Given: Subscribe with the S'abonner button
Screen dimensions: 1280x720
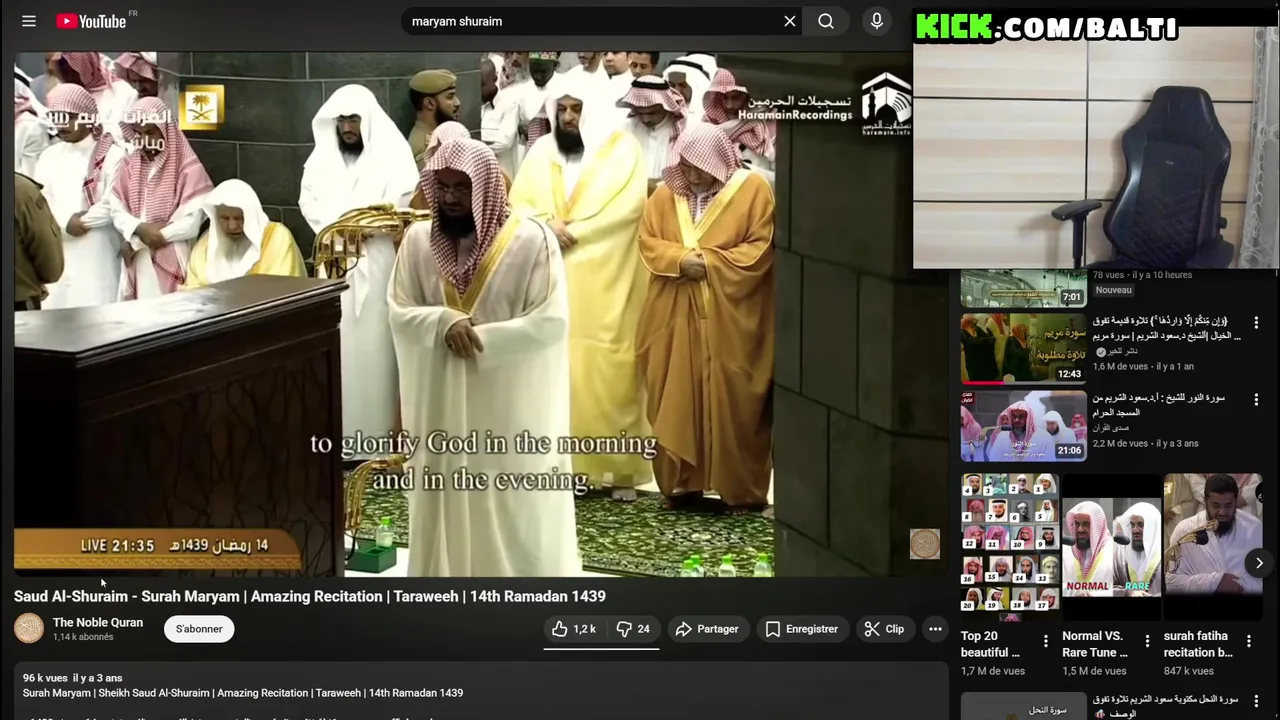Looking at the screenshot, I should tap(199, 629).
